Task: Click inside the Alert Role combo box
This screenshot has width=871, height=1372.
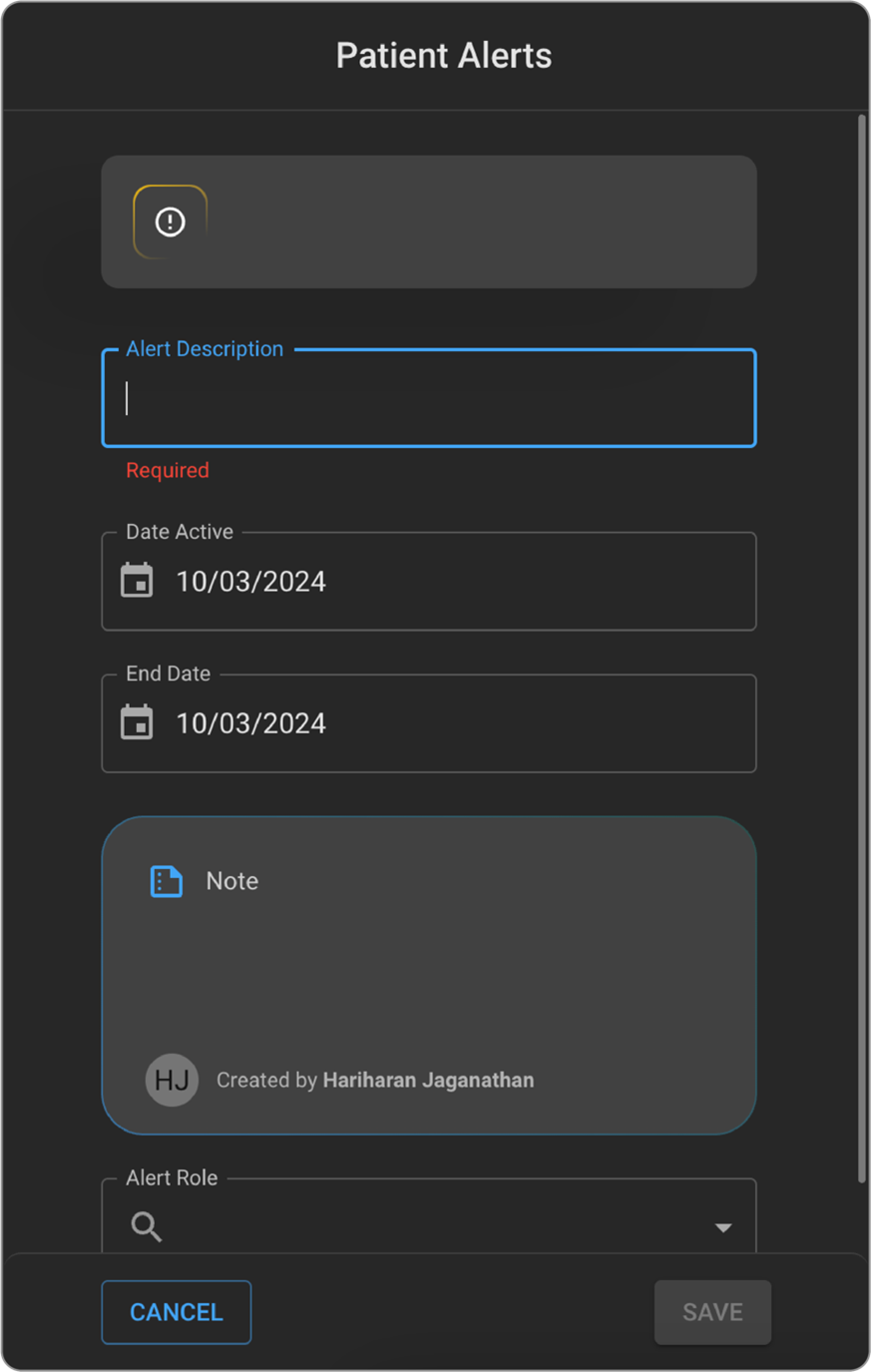Action: click(429, 1226)
